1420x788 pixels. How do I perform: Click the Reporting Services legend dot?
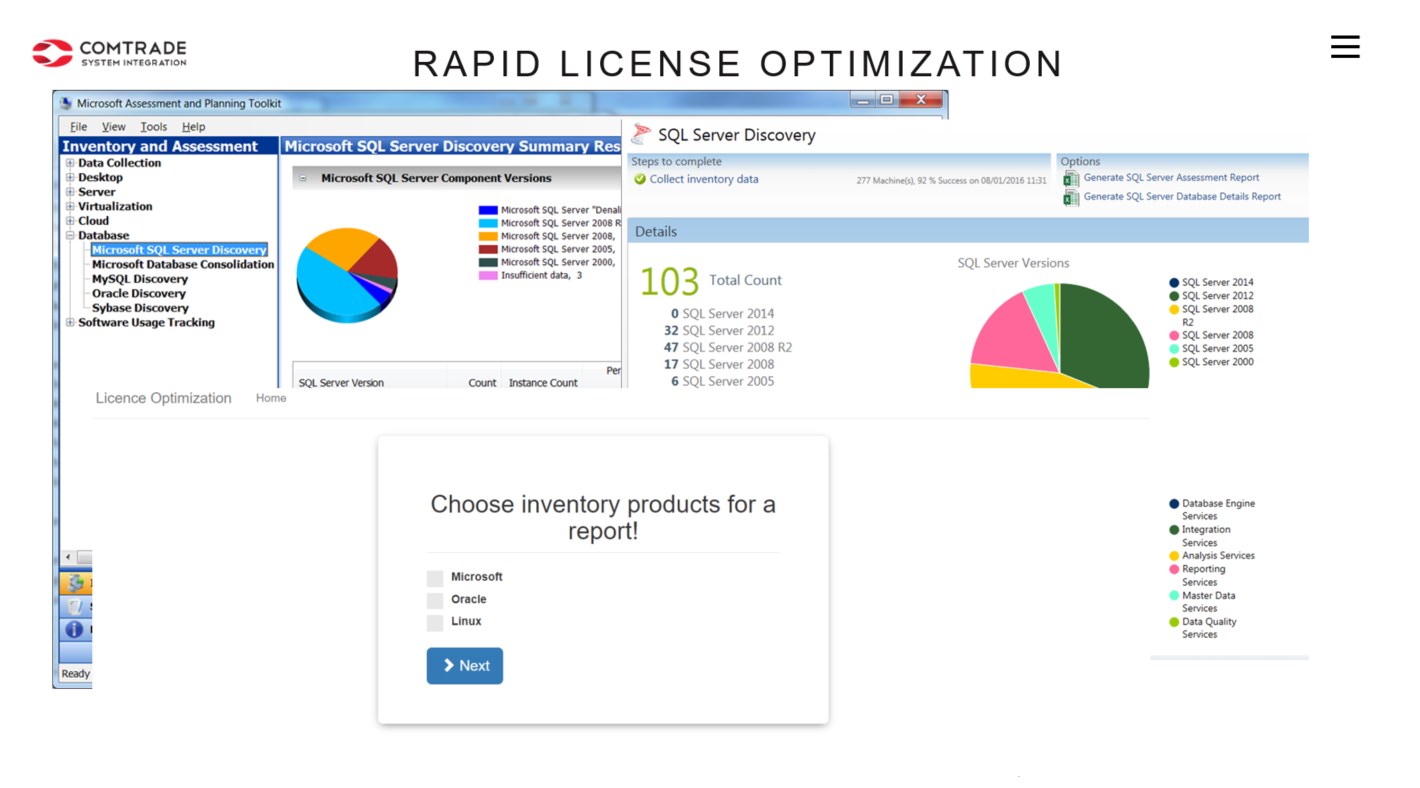[x=1174, y=569]
